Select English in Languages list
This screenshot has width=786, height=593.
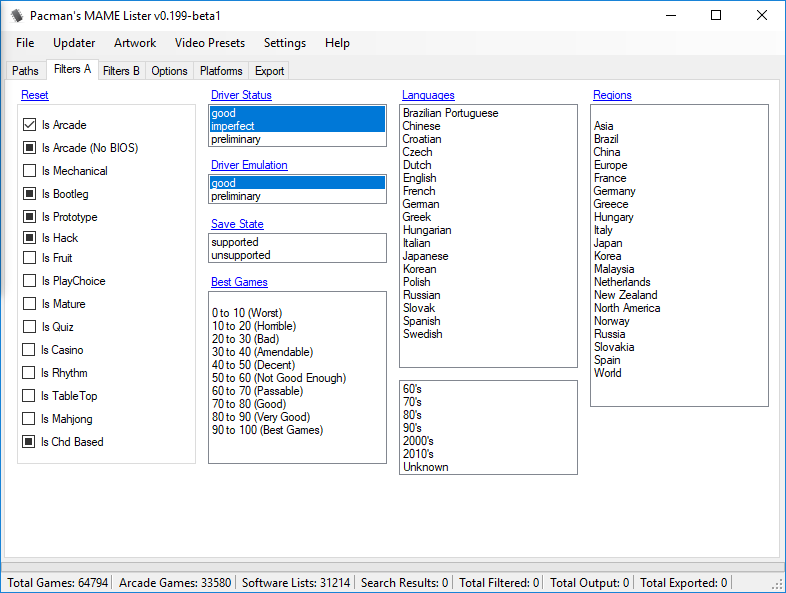(488, 178)
